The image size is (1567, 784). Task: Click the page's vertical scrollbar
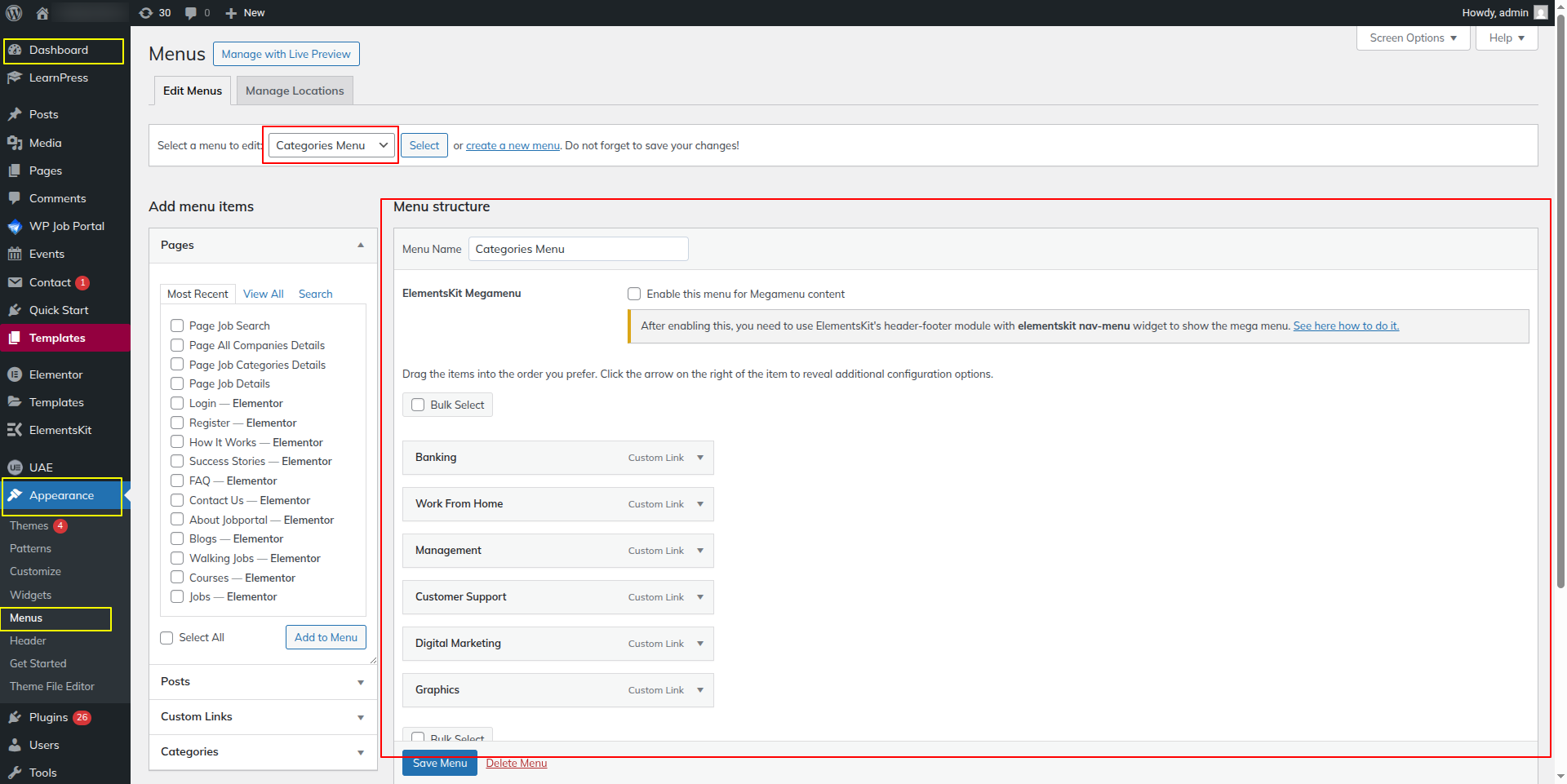point(1560,326)
